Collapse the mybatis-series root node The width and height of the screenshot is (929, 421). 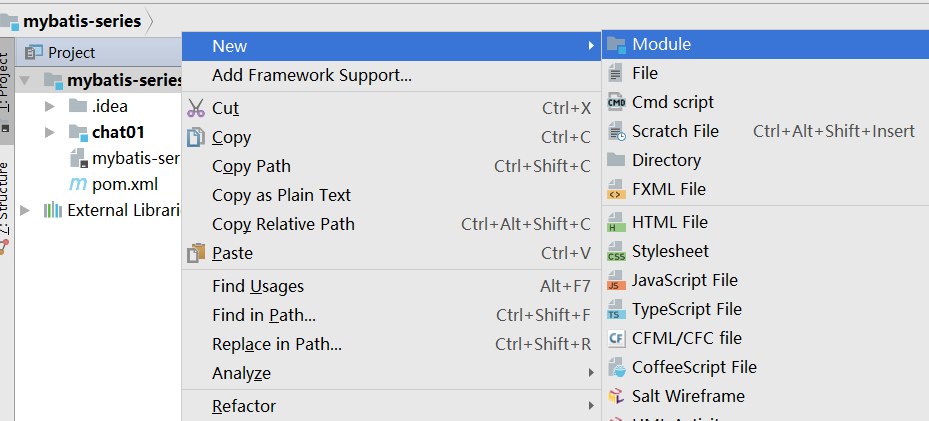tap(24, 80)
